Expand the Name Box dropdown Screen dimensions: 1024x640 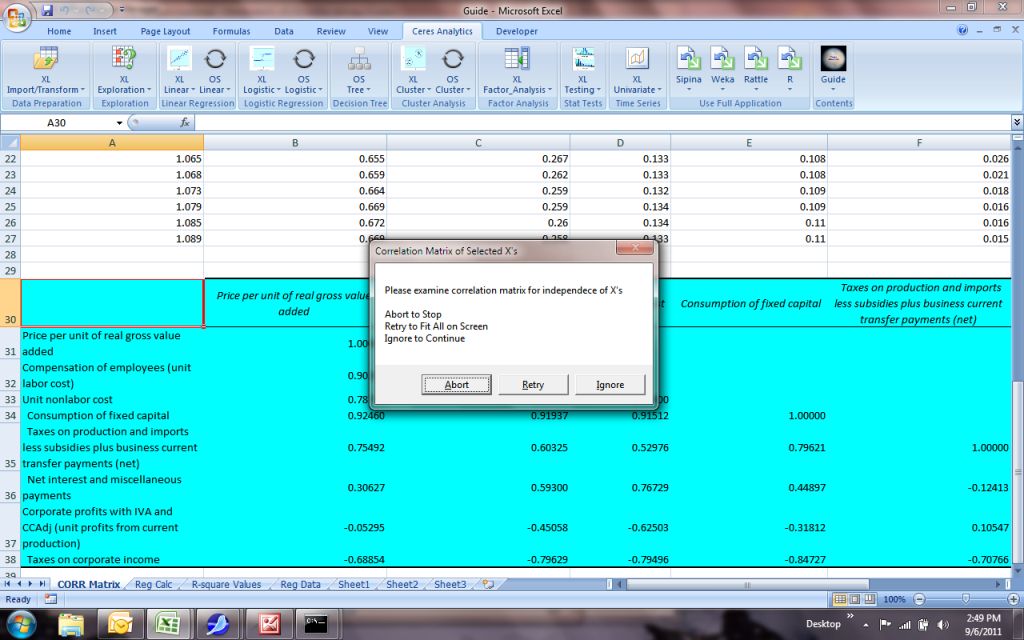tap(120, 123)
